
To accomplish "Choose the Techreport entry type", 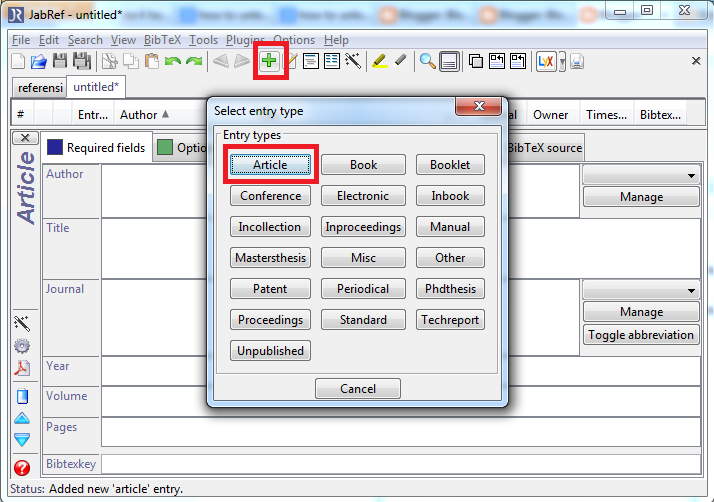I will click(x=450, y=319).
